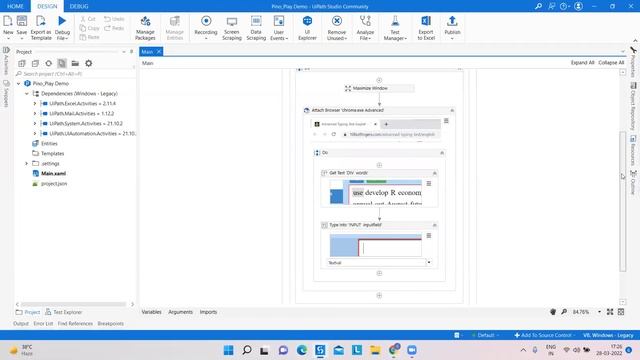
Task: Switch to Test Explorer tab
Action: (x=64, y=312)
